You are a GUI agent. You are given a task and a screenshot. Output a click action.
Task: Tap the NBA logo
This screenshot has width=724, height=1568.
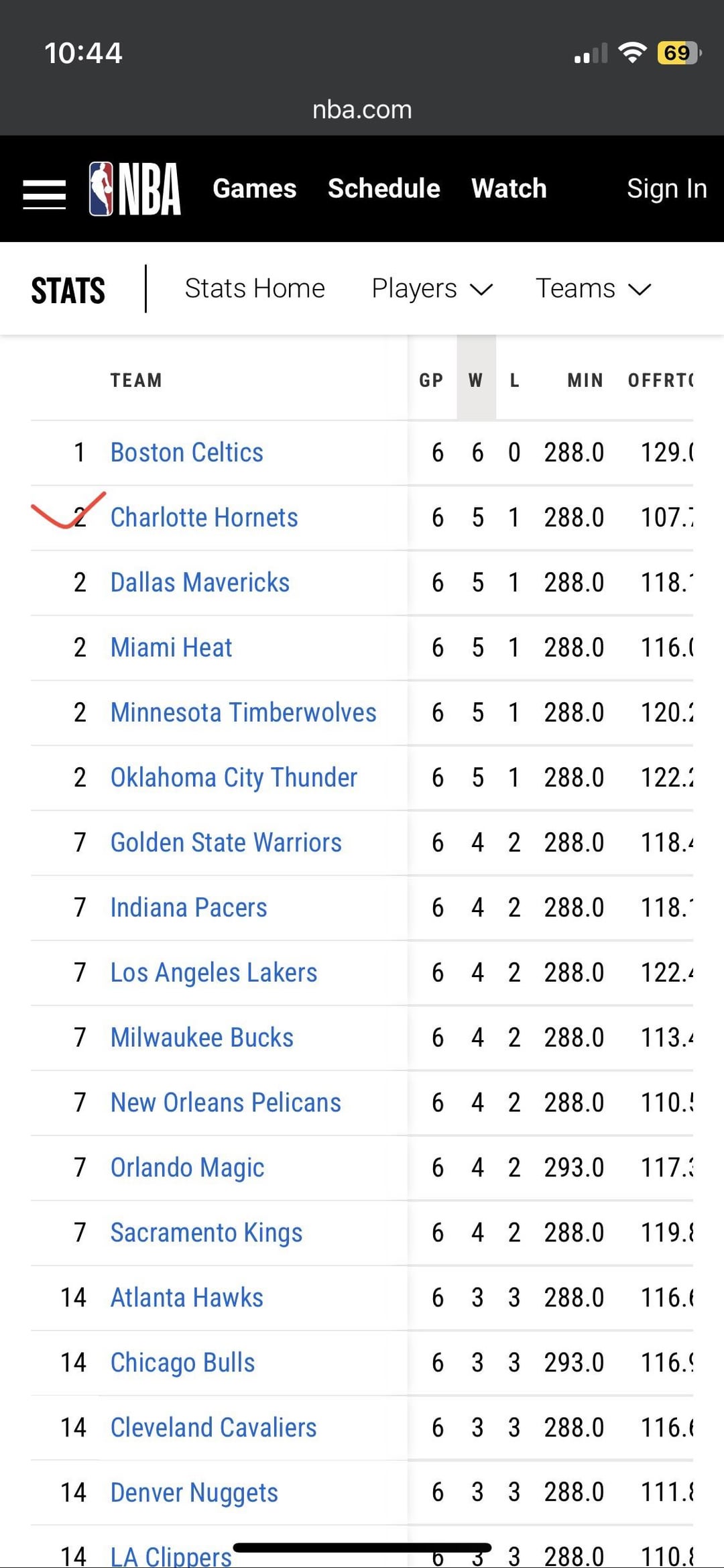tap(135, 189)
